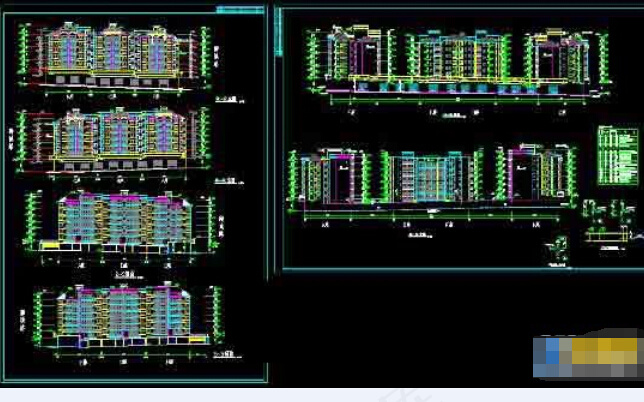Click the small node detail near right sheet's bottom border
The width and height of the screenshot is (644, 402).
tap(559, 246)
